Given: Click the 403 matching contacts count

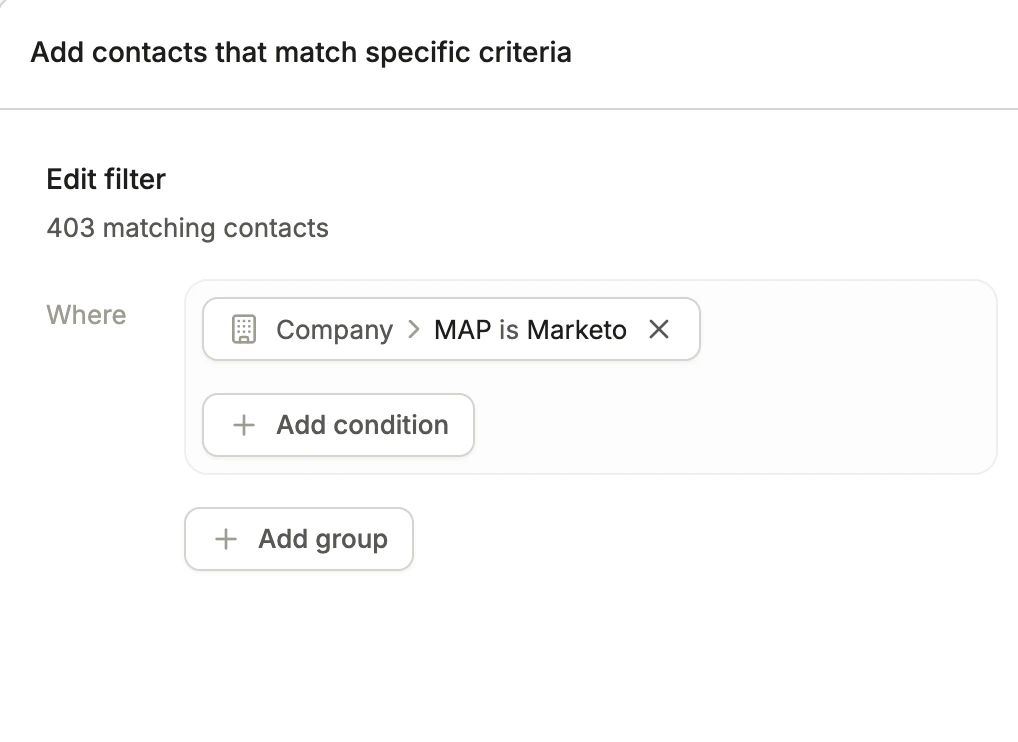Looking at the screenshot, I should point(187,228).
